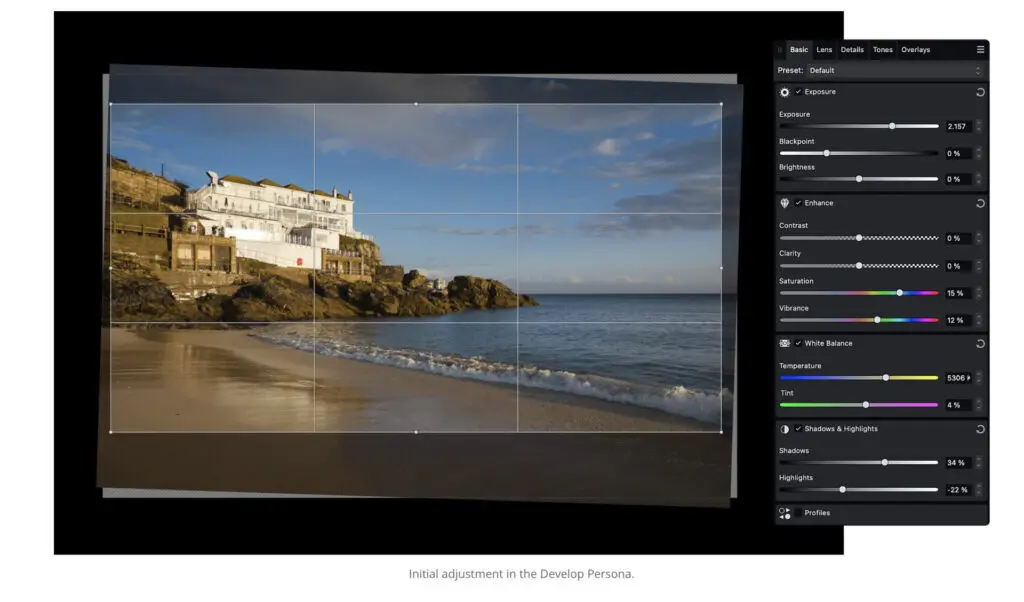The height and width of the screenshot is (602, 1024).
Task: Click the stepper beside the Highlights value
Action: [978, 490]
